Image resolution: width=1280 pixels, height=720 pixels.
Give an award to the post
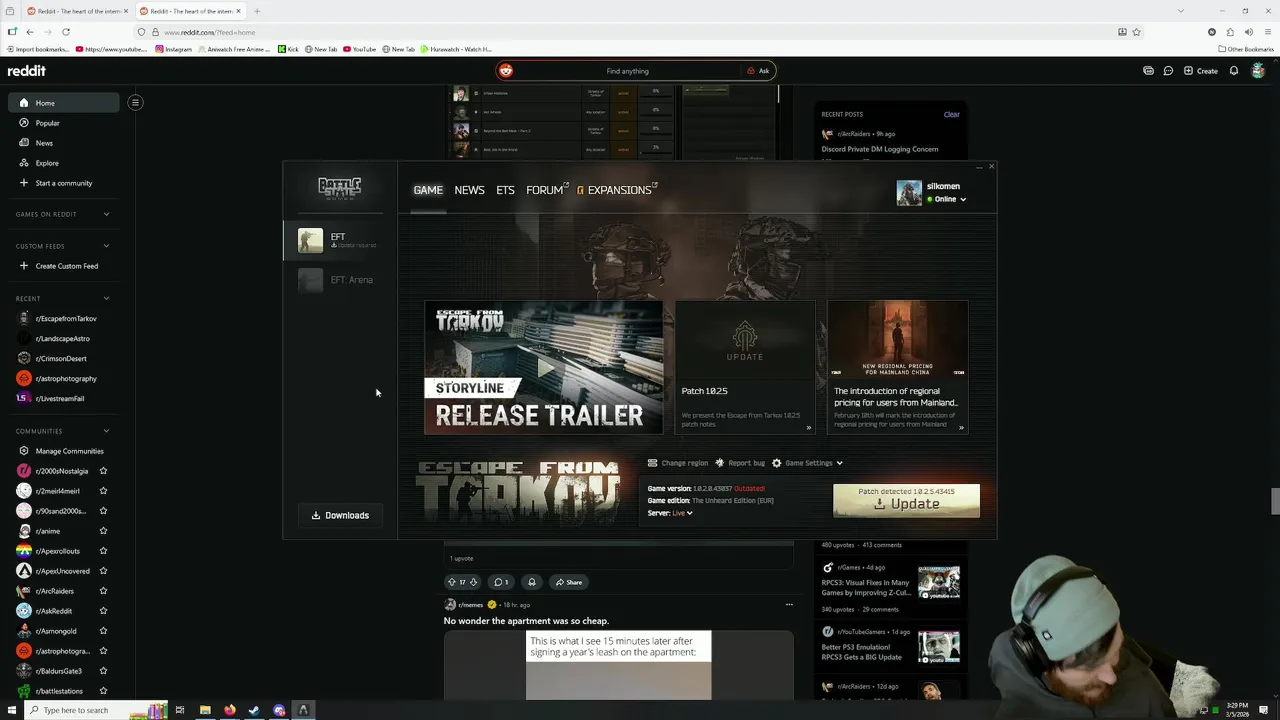(x=532, y=582)
